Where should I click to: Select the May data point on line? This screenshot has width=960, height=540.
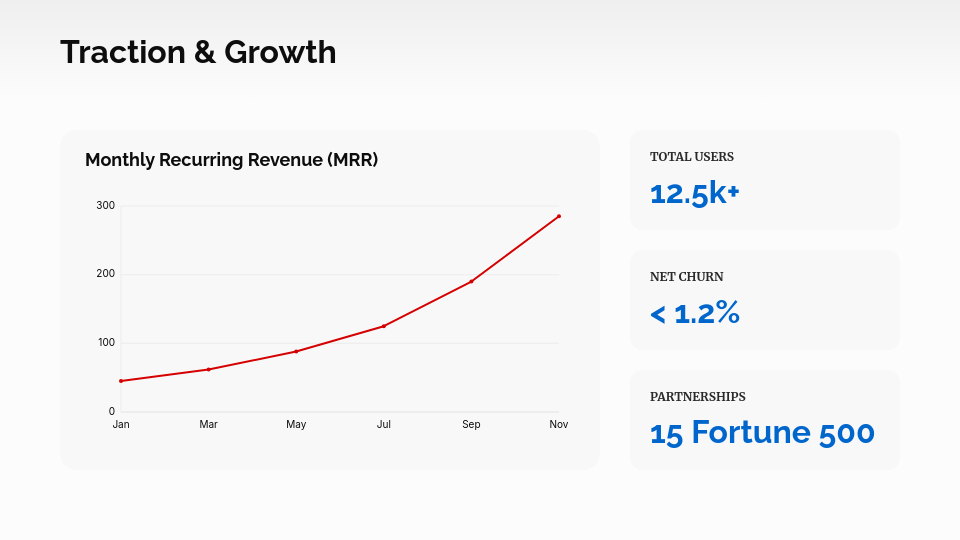(296, 351)
